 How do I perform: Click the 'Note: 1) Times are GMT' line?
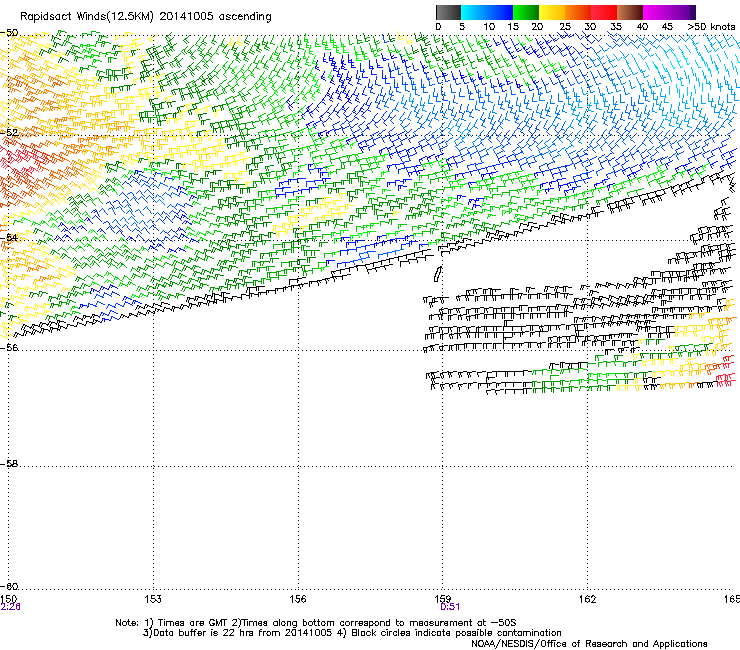pos(316,623)
